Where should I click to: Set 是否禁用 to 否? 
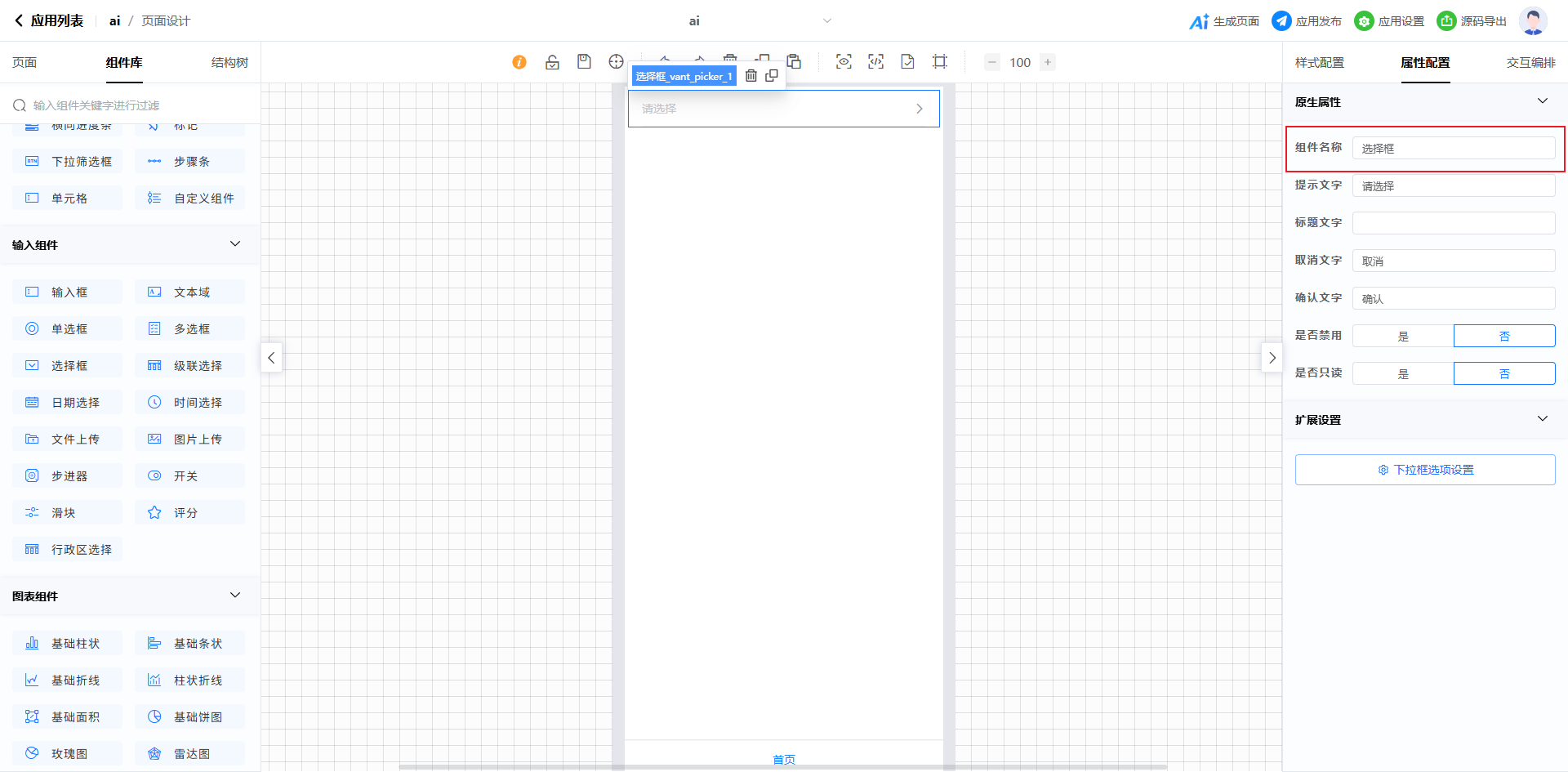(x=1504, y=337)
